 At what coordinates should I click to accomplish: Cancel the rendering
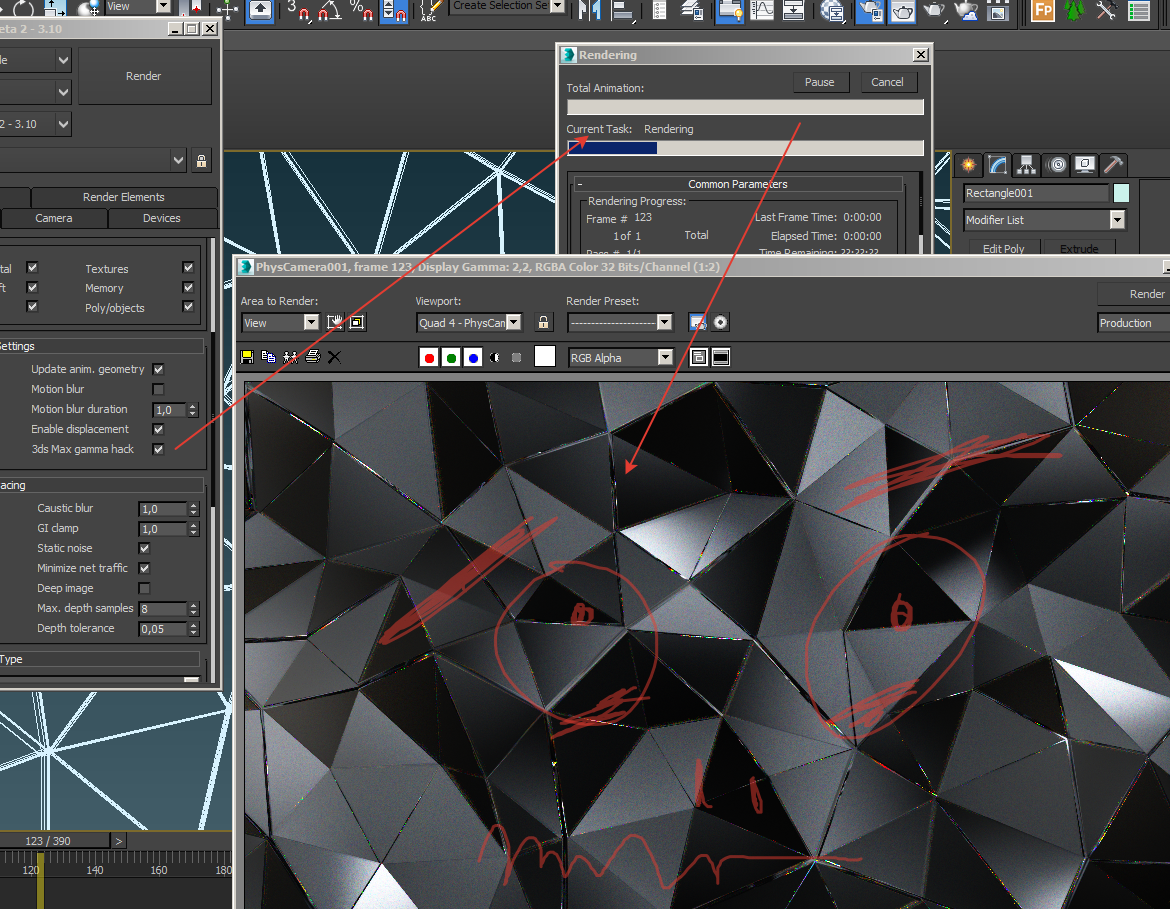tap(887, 82)
